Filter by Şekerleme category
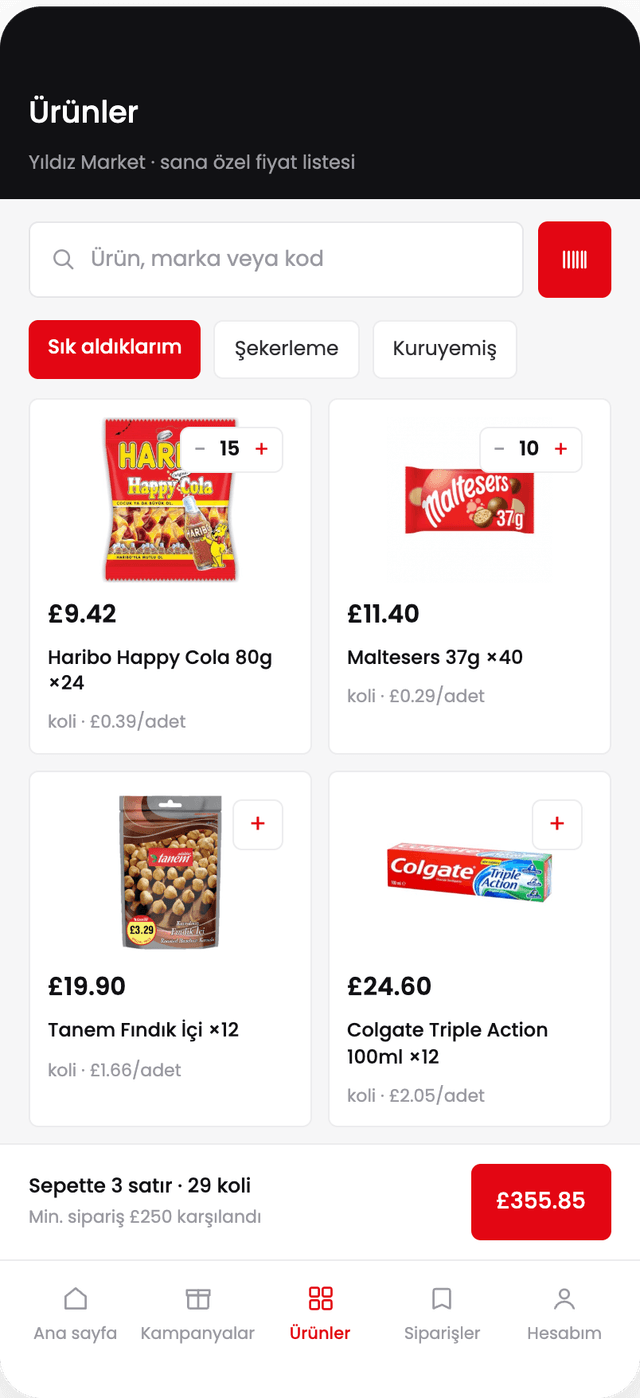 click(x=286, y=349)
